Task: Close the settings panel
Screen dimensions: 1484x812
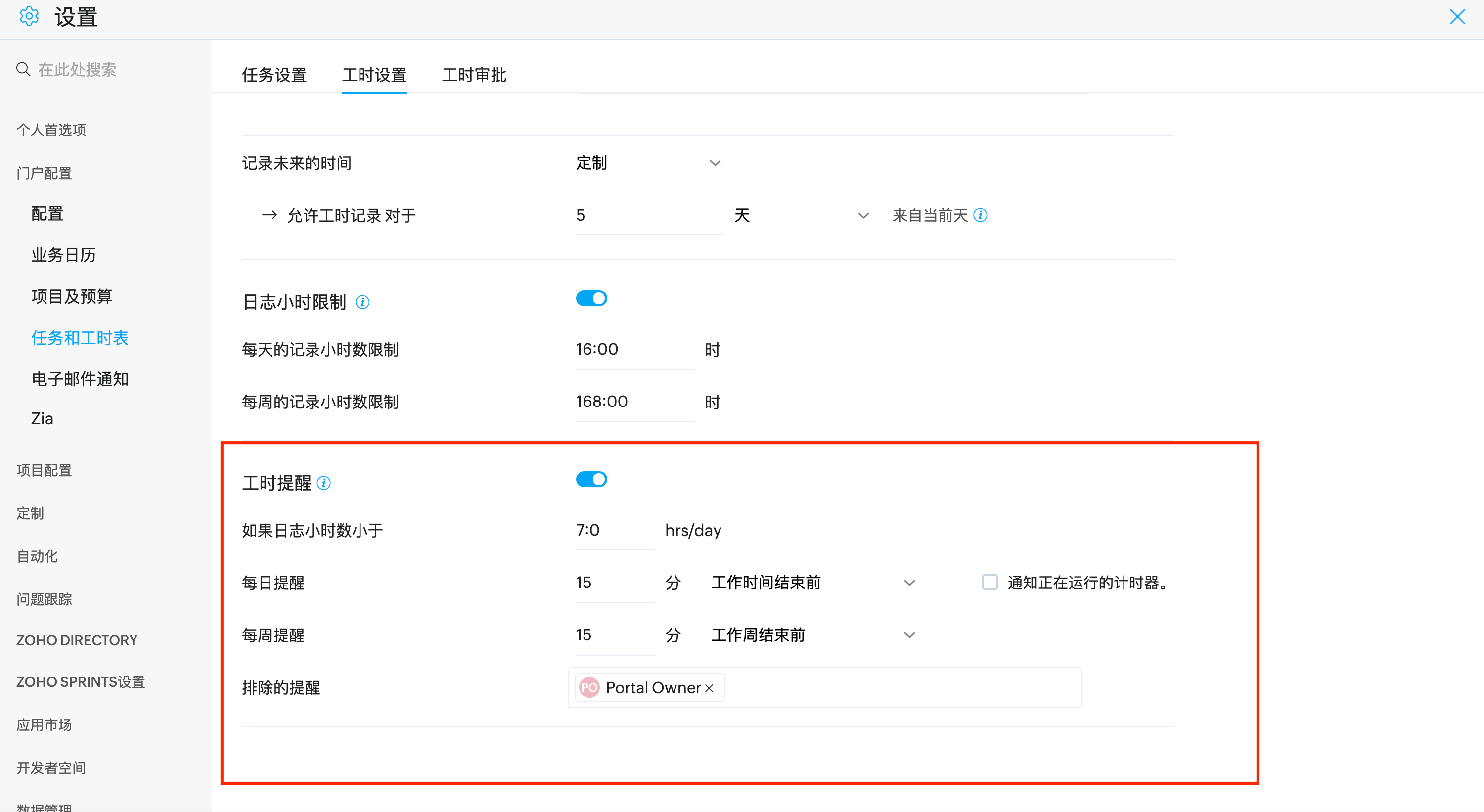Action: 1457,17
